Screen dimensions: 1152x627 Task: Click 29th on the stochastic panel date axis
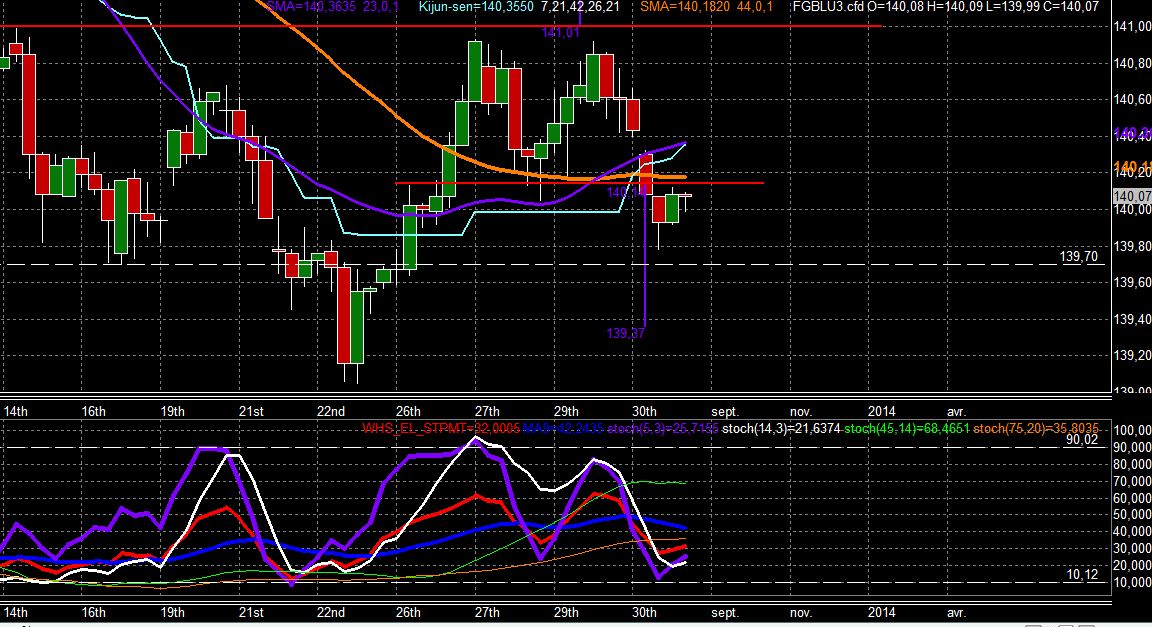click(566, 612)
